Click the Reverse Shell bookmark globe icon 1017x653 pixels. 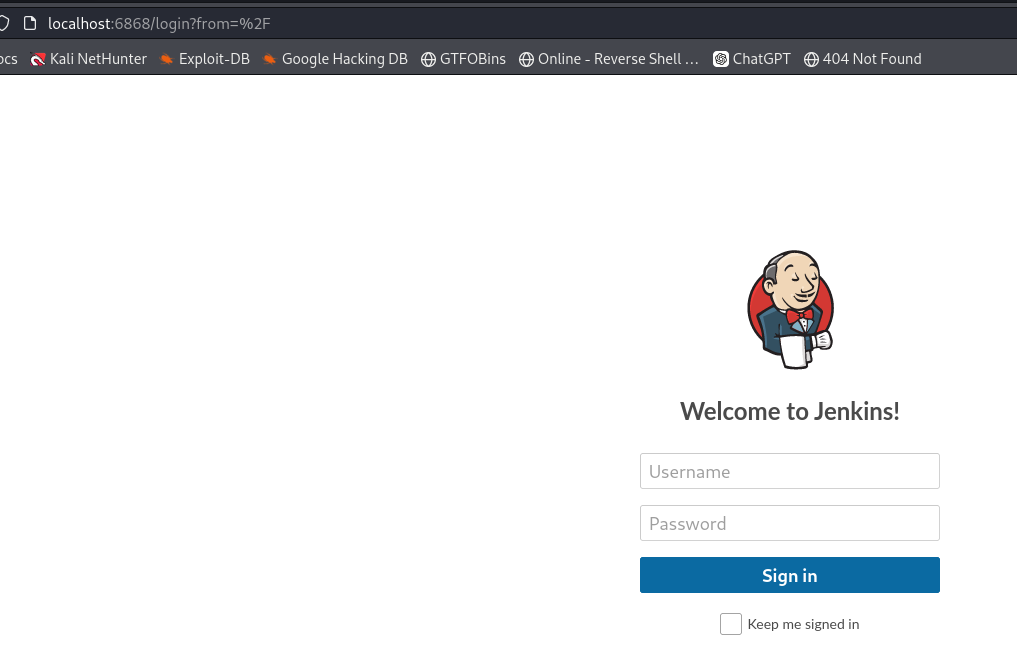526,59
